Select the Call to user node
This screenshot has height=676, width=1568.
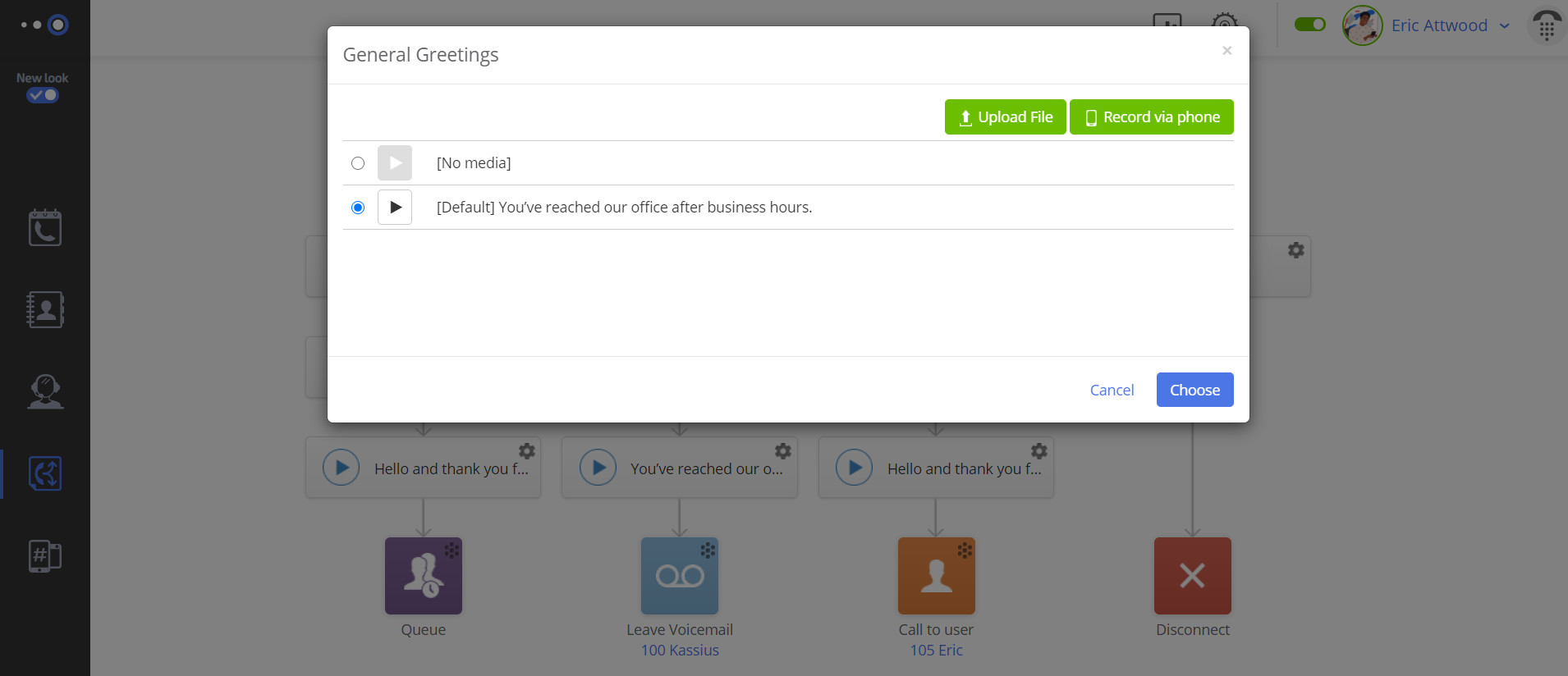click(936, 576)
